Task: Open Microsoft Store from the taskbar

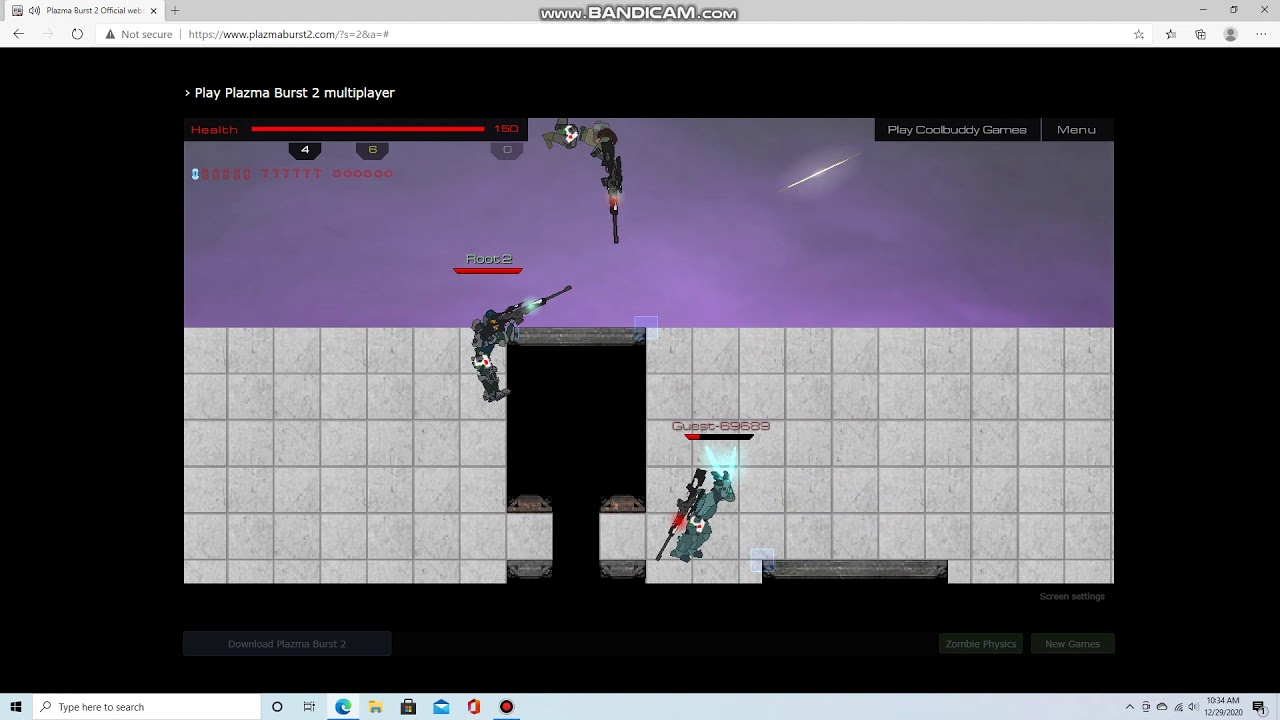Action: pyautogui.click(x=408, y=707)
